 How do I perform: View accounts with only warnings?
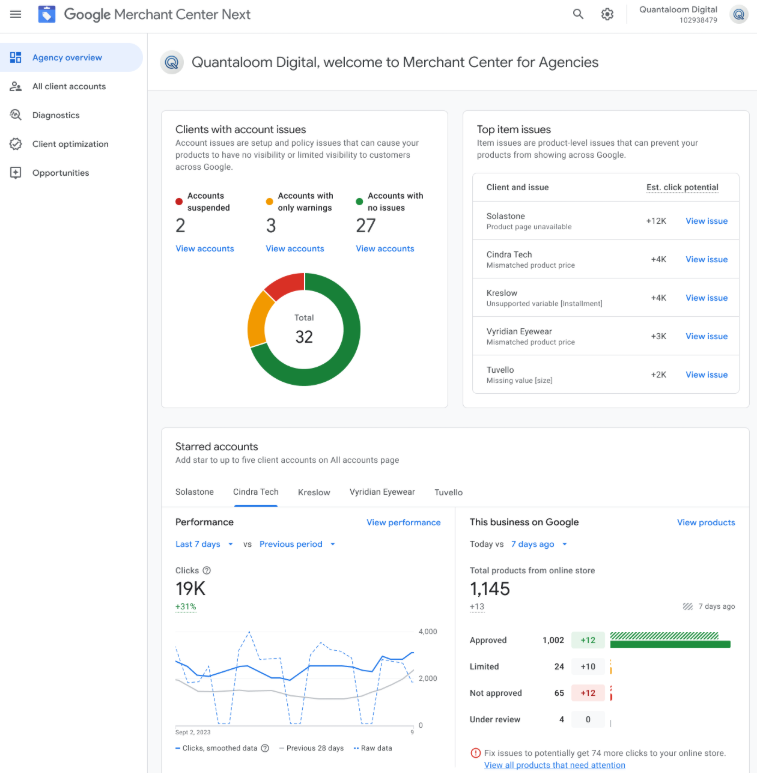[295, 248]
